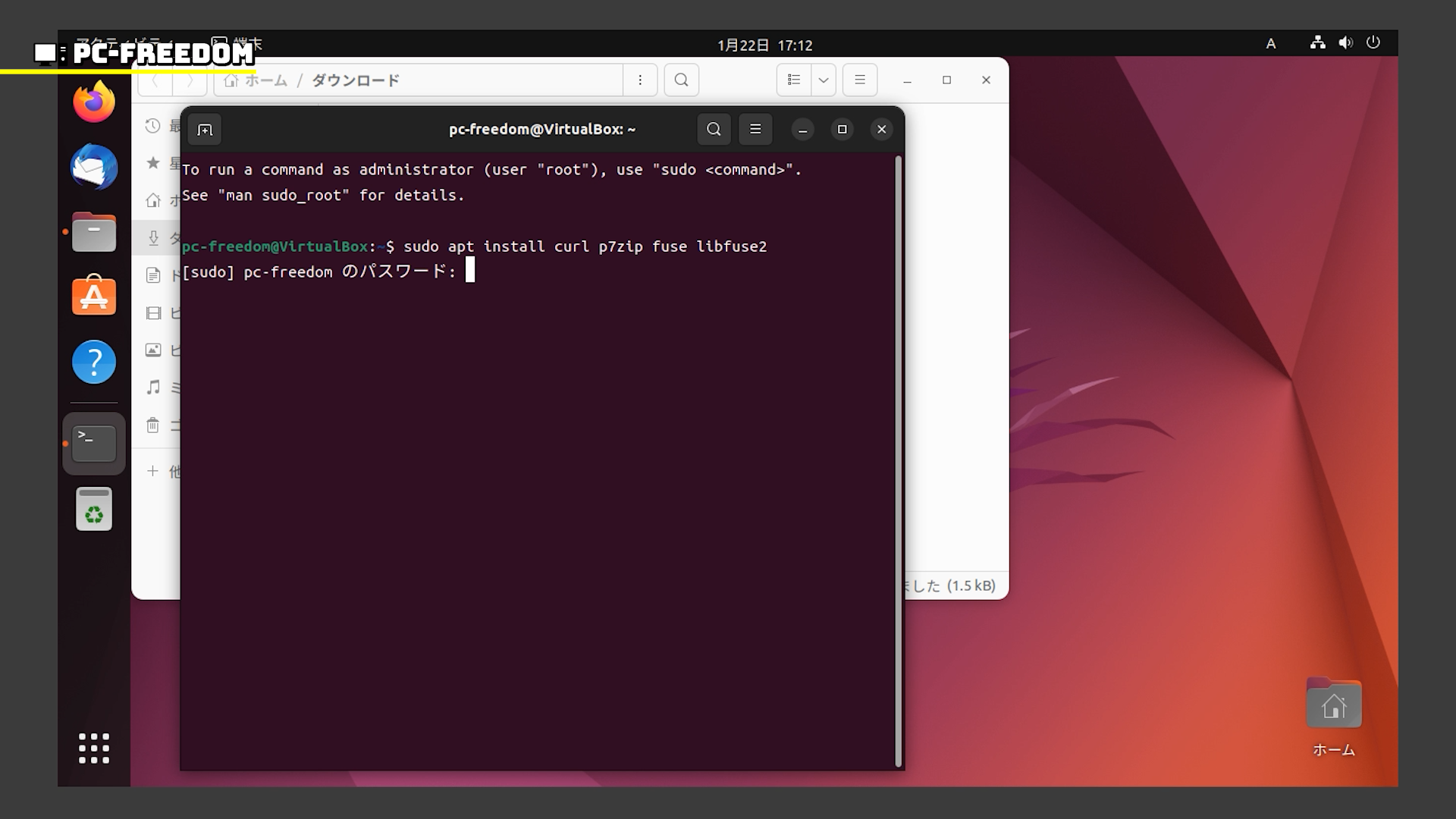Open Ubuntu Software app in dock
Screen dimensions: 1456x819
(94, 296)
